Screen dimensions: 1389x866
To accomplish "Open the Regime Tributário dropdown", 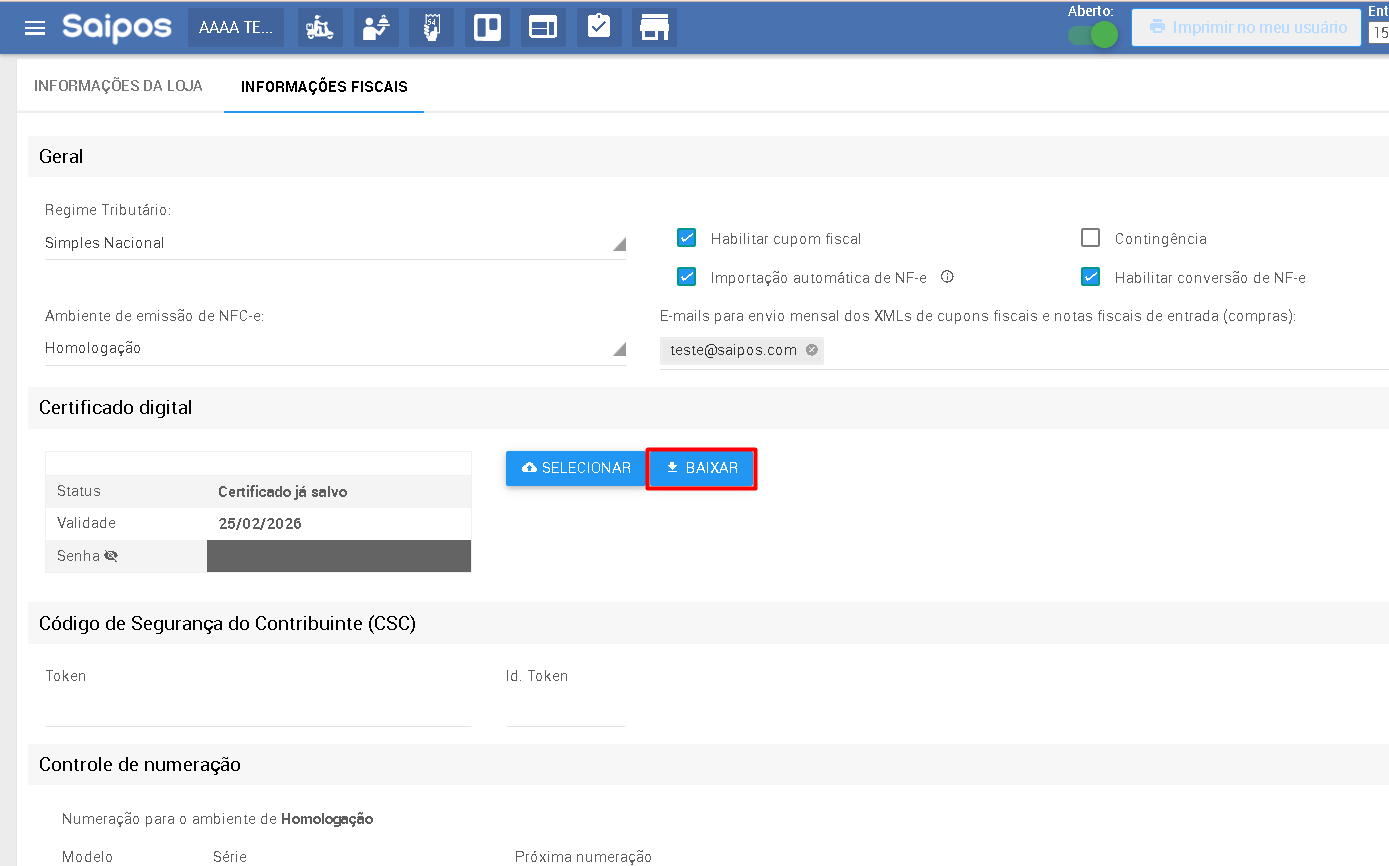I will tap(335, 243).
